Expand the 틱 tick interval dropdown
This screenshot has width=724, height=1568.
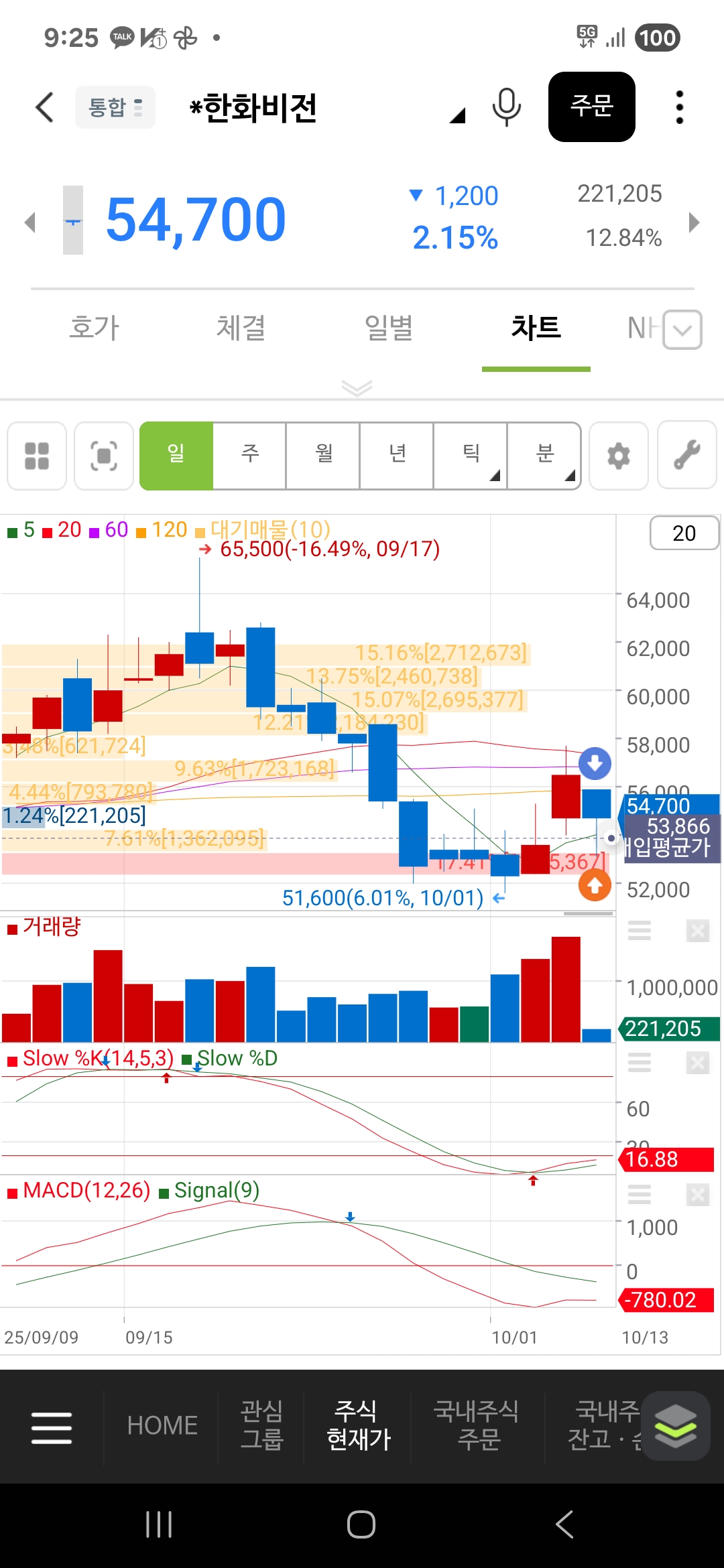471,456
